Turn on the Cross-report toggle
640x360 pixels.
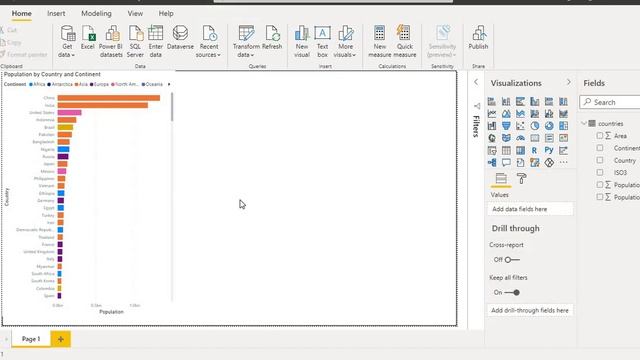coord(512,260)
